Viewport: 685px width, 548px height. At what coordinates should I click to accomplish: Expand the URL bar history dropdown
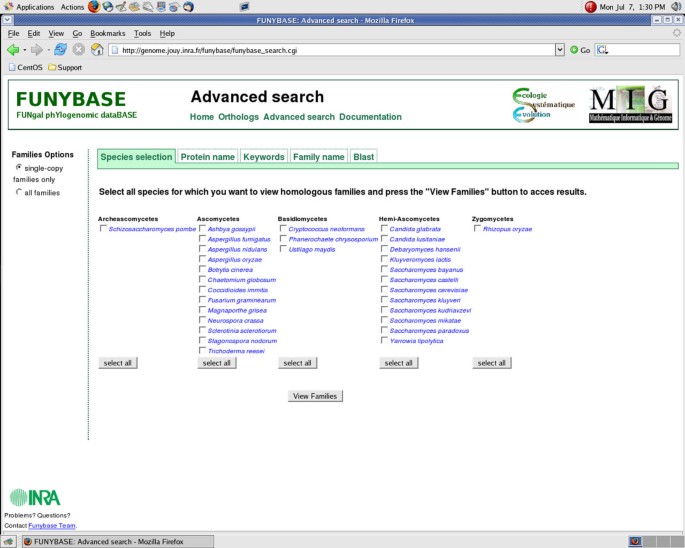click(560, 50)
